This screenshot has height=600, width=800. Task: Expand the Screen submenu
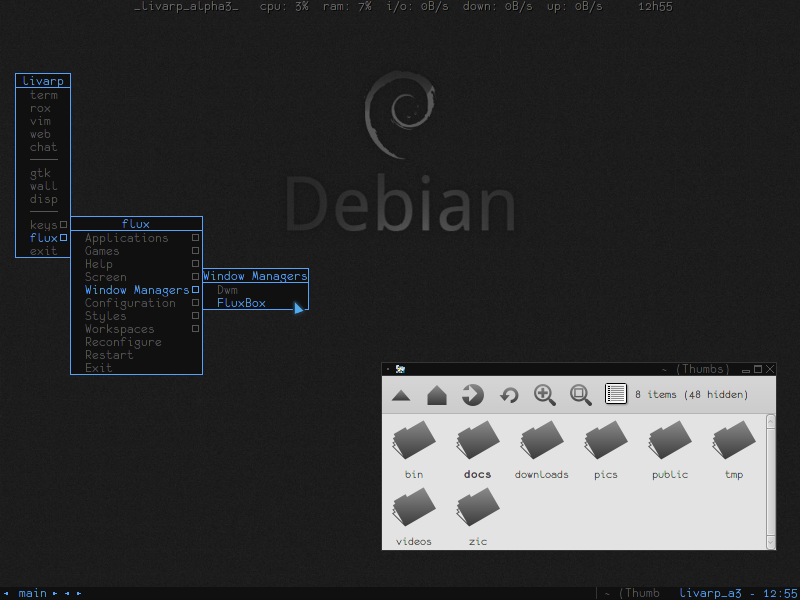point(195,277)
